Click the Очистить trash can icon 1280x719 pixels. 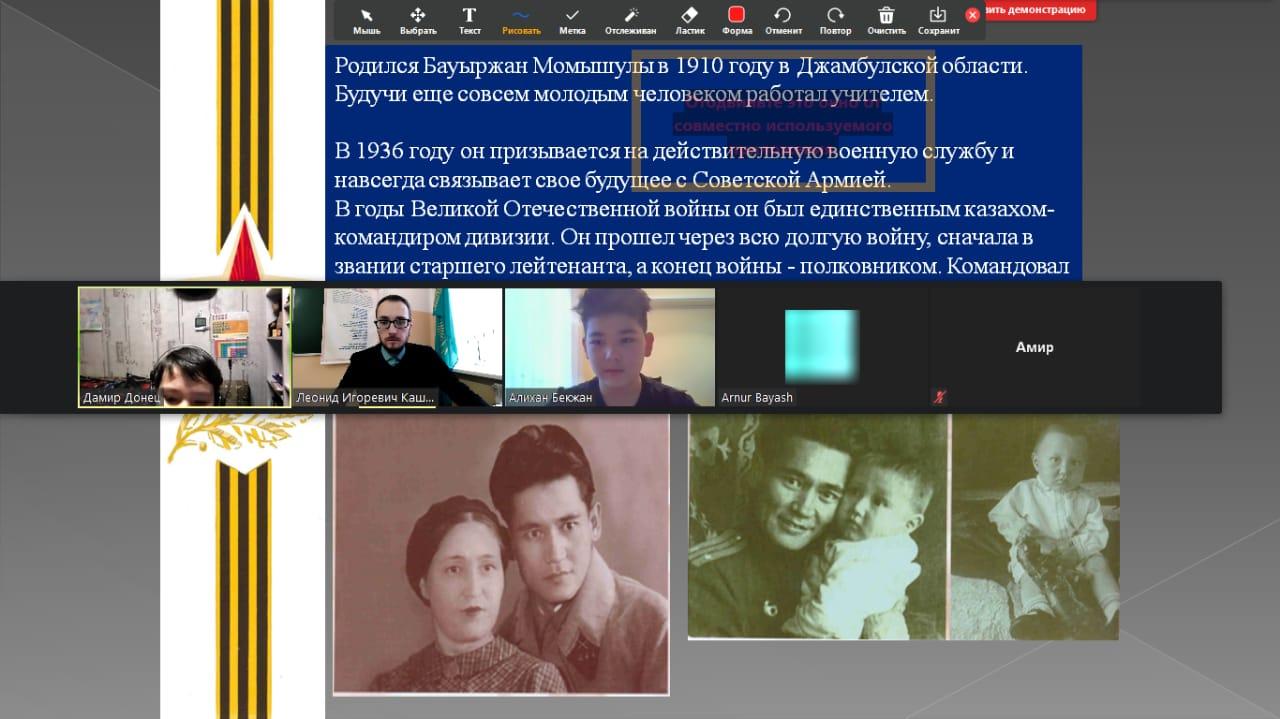point(886,19)
